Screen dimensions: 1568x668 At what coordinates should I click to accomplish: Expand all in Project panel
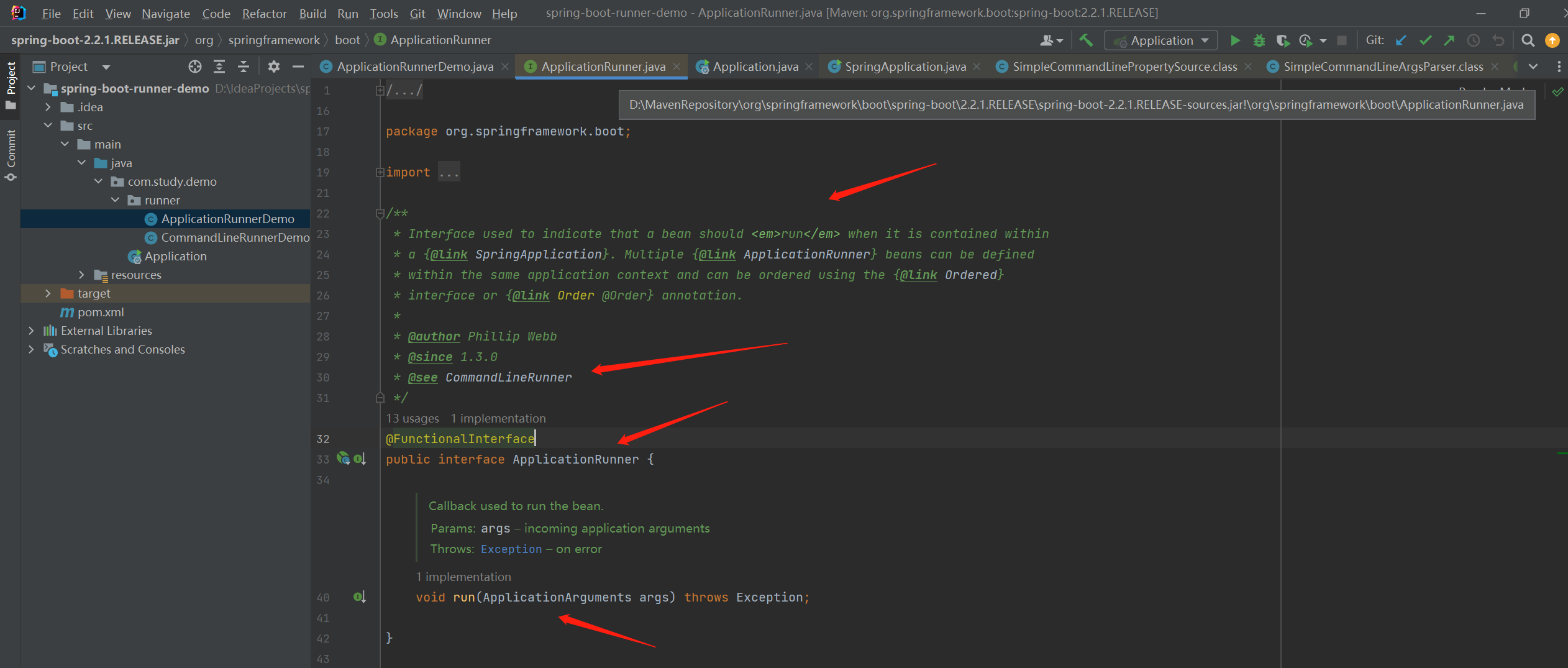(219, 66)
